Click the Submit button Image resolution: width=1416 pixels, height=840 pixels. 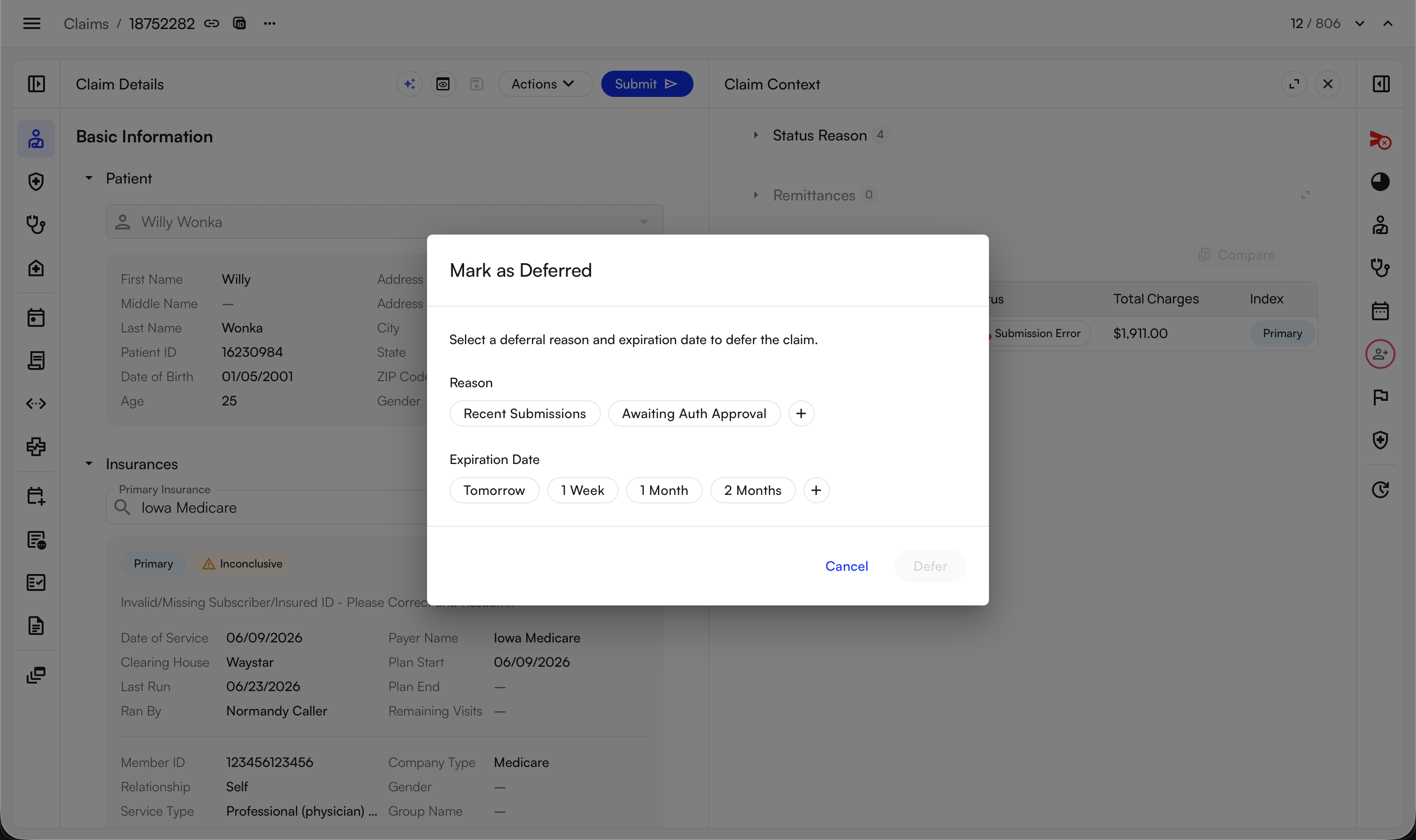tap(647, 84)
